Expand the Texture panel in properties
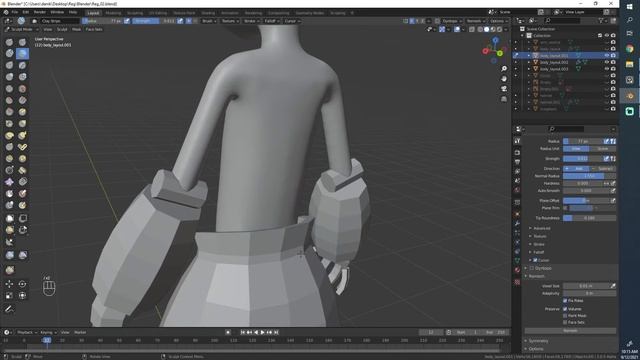640x360 pixels. coord(540,236)
